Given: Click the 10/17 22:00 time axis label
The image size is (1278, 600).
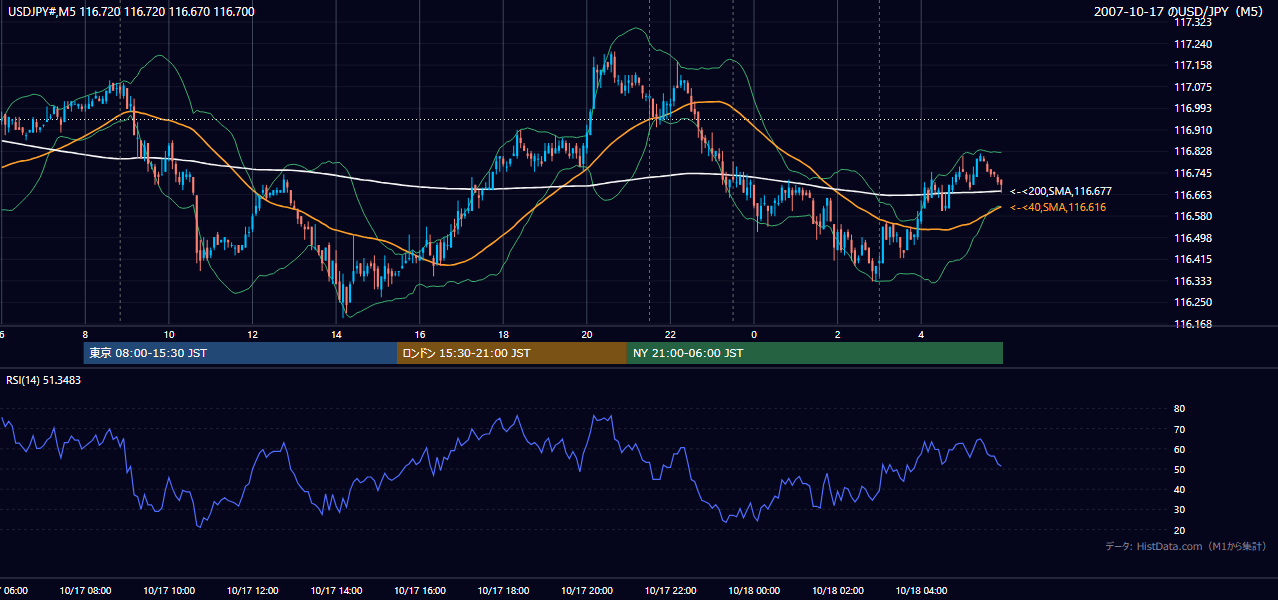Looking at the screenshot, I should [x=670, y=591].
